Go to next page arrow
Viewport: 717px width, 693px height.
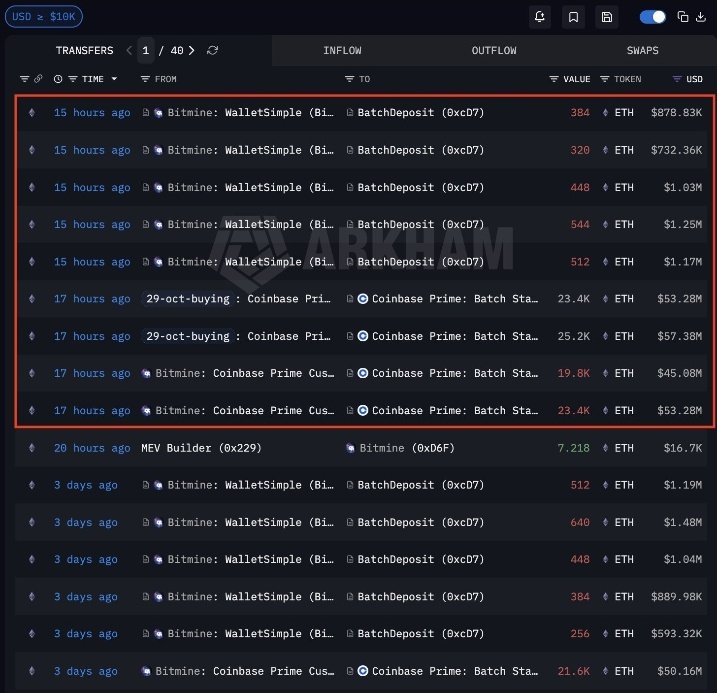pyautogui.click(x=192, y=50)
